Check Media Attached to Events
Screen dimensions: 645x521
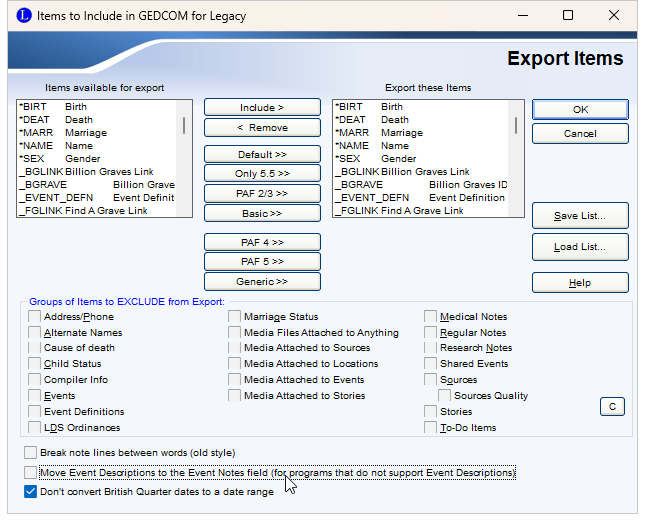[234, 380]
